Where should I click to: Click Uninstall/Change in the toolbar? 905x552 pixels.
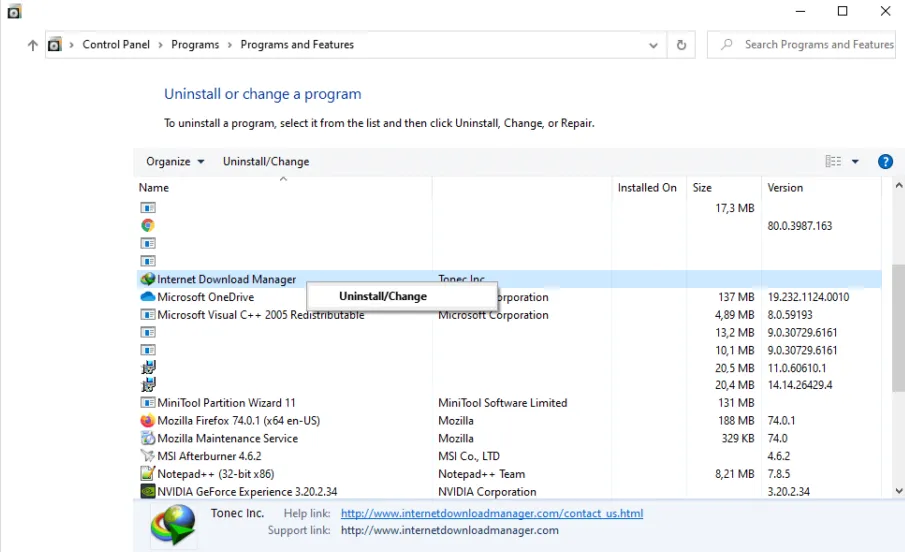(x=266, y=162)
